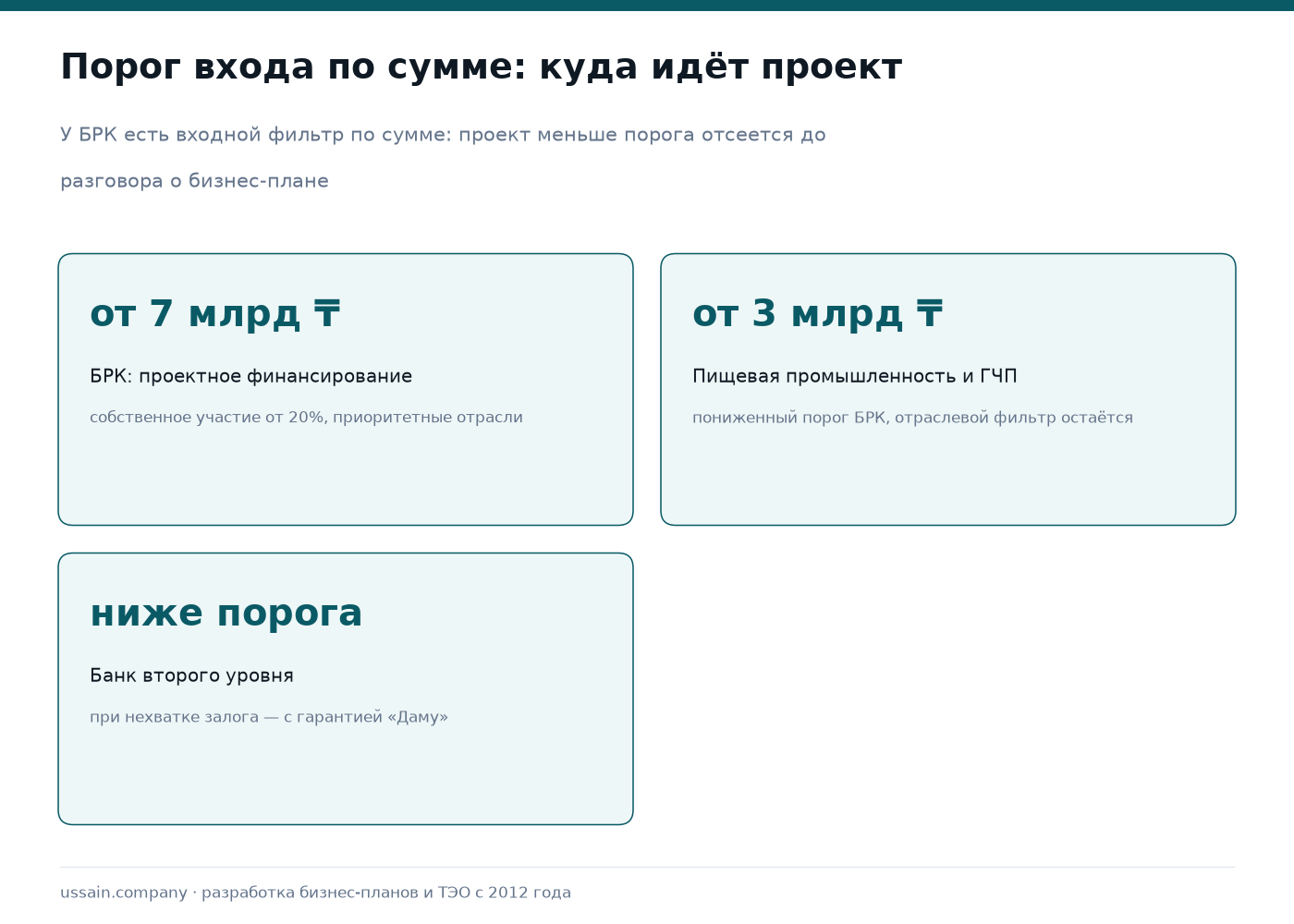
Task: Click the "от 7 млрд ₸" figure
Action: click(x=215, y=314)
